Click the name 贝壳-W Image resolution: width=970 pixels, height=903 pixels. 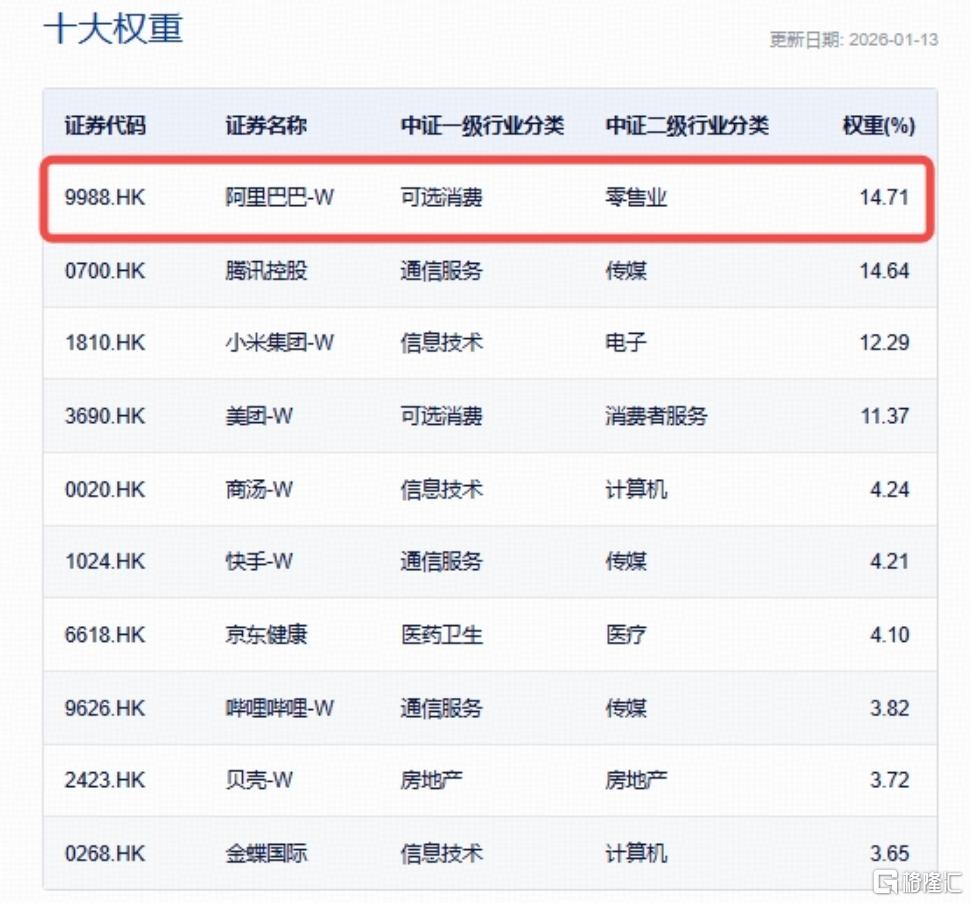click(x=259, y=780)
